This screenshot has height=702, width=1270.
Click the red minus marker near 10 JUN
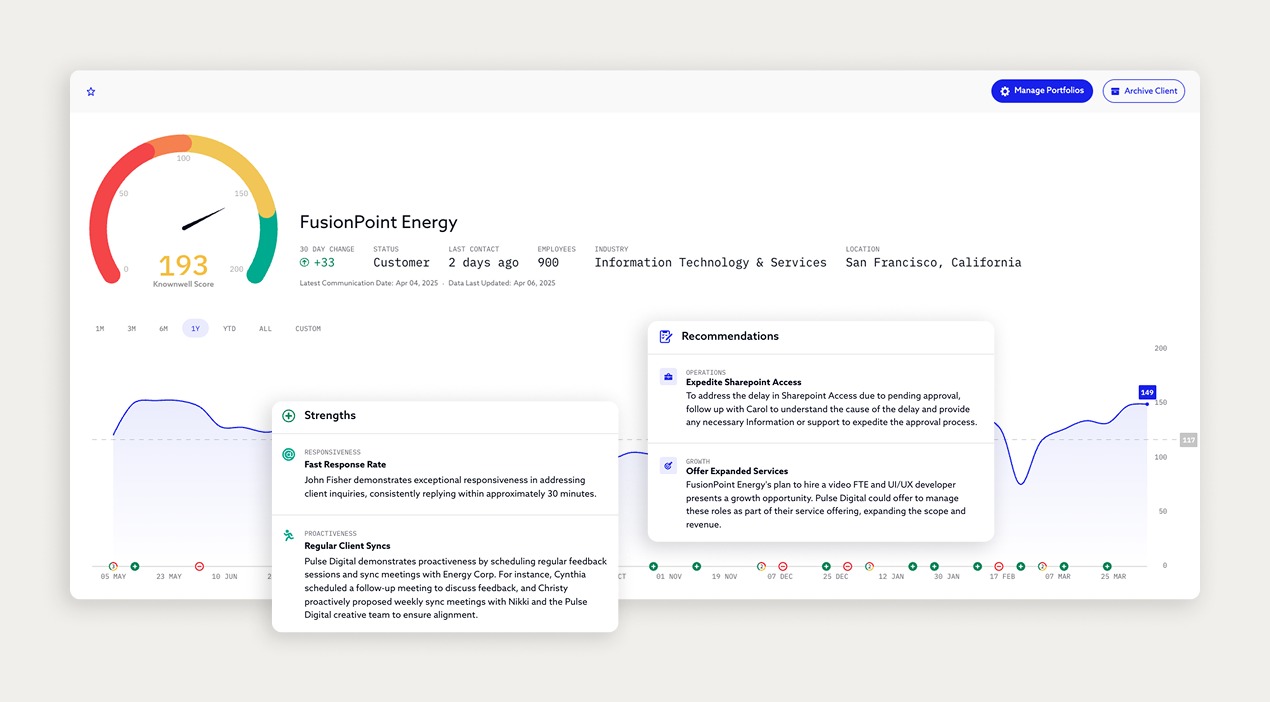pos(199,567)
